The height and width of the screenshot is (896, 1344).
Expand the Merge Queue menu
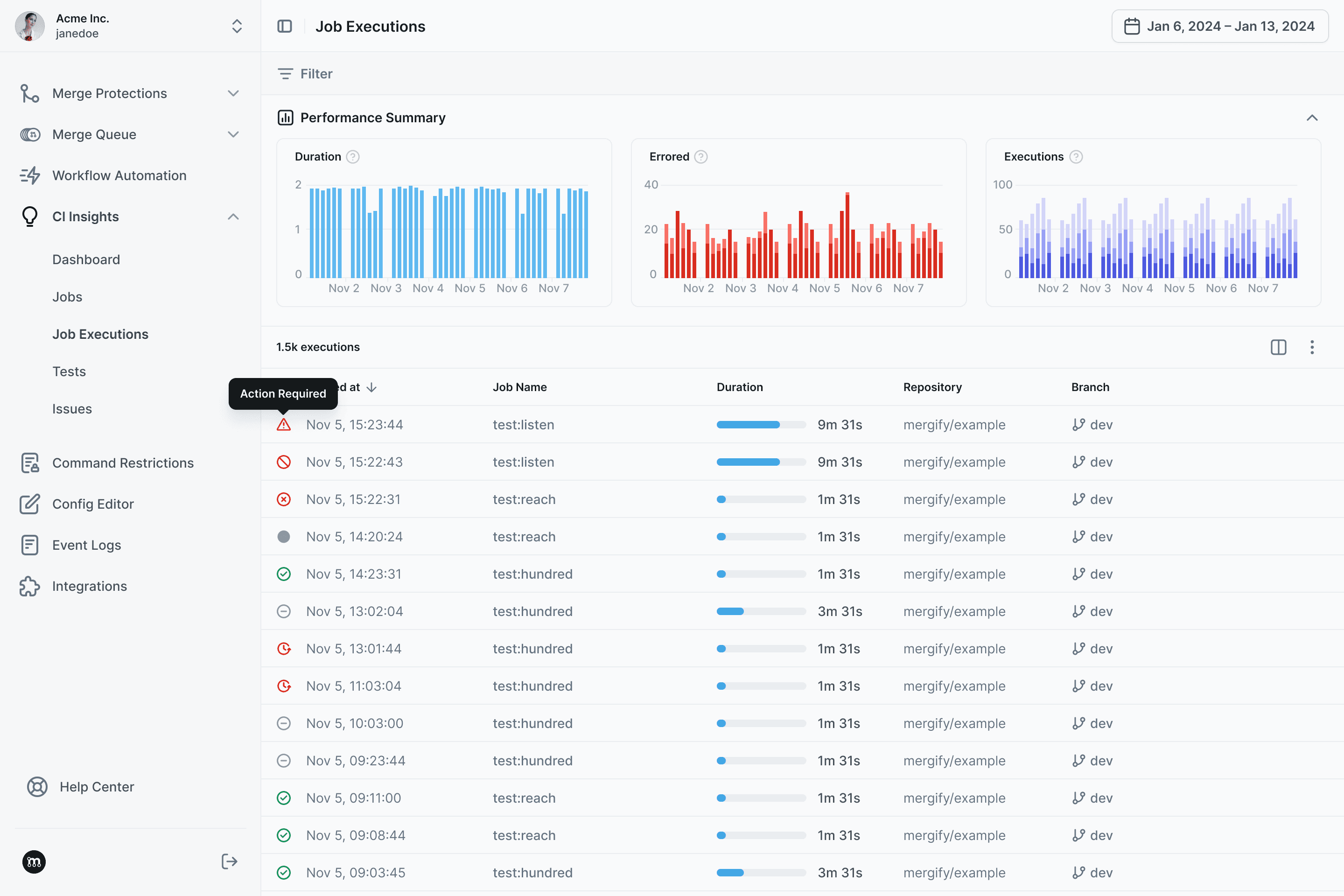click(x=233, y=134)
